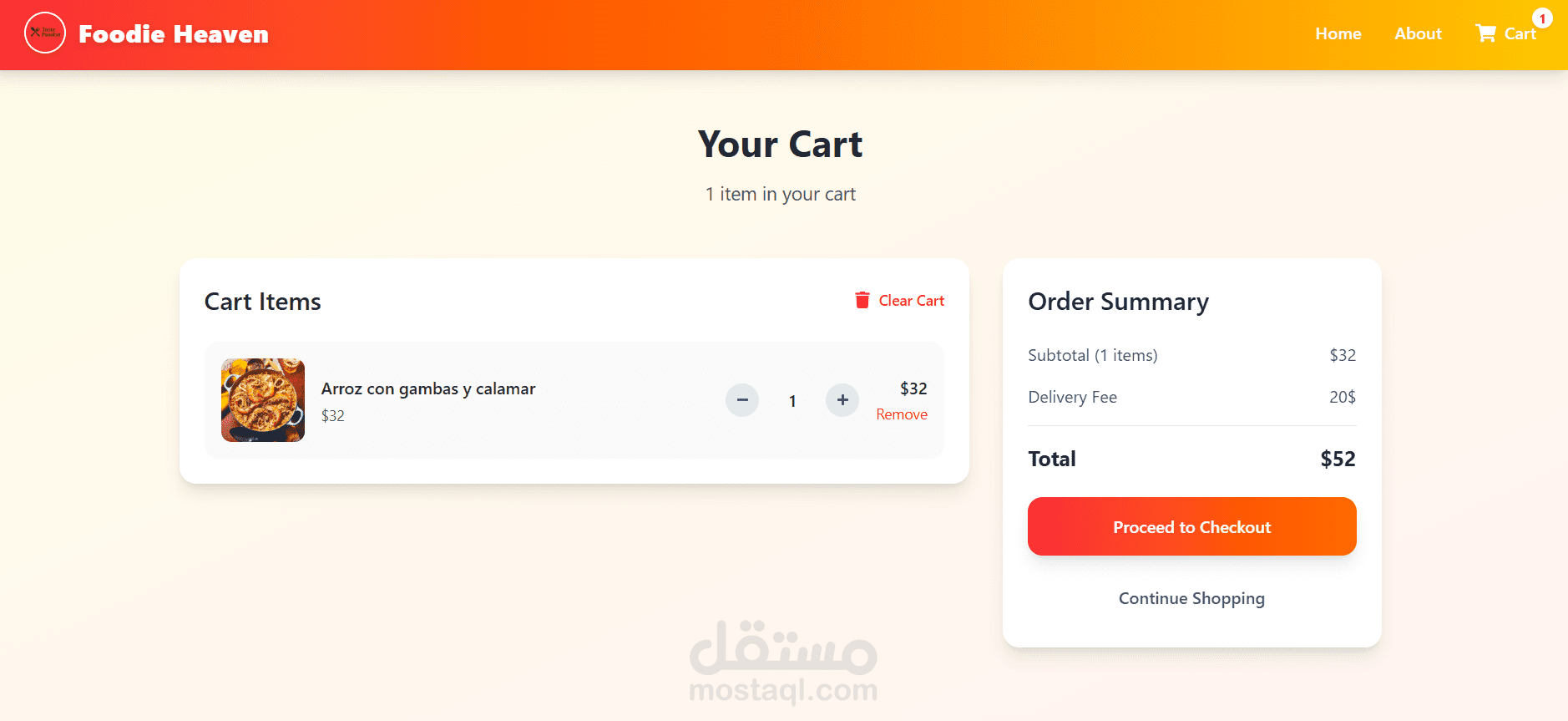1568x721 pixels.
Task: Open the Home navigation link
Action: tap(1338, 34)
